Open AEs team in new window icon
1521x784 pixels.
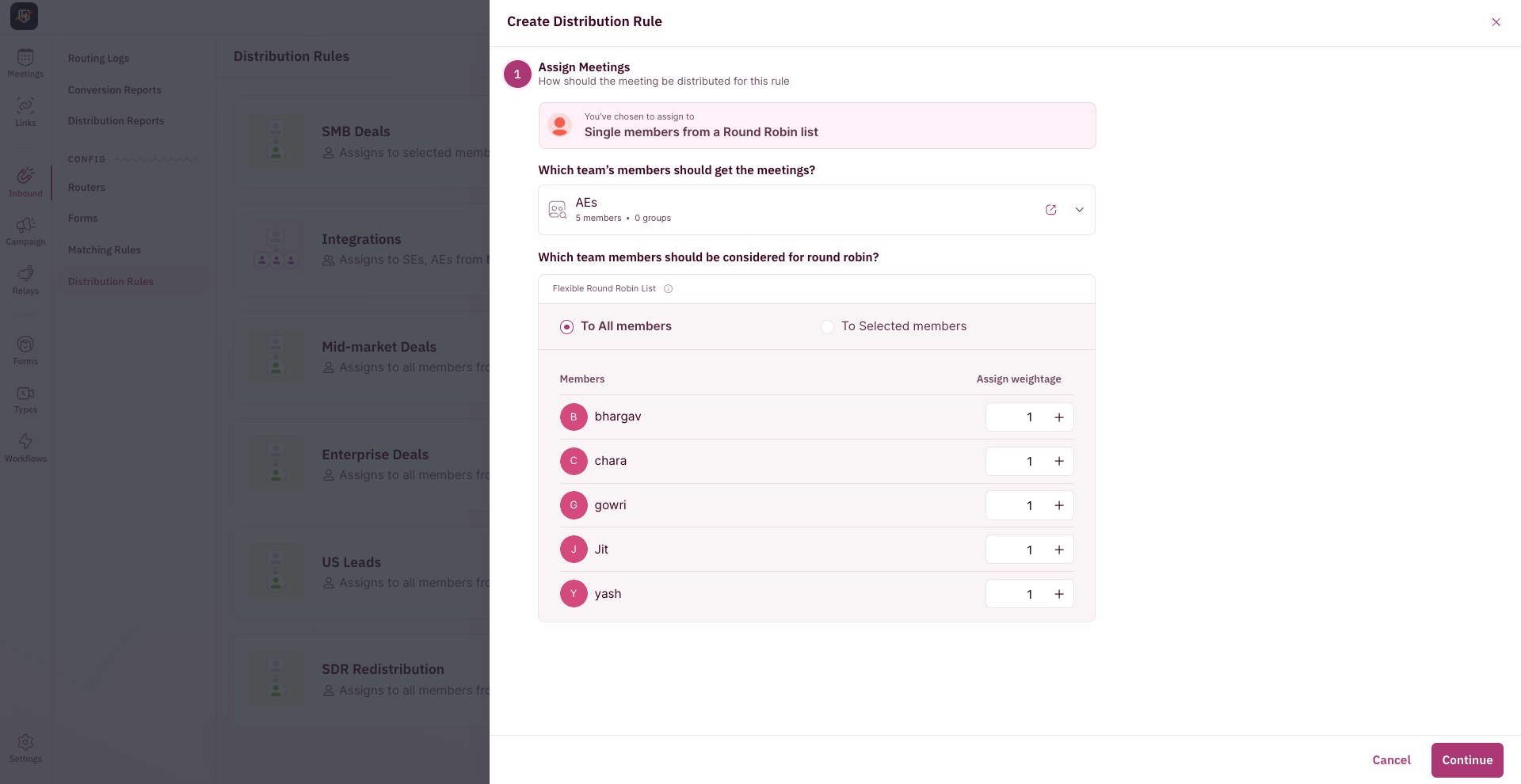(1051, 210)
